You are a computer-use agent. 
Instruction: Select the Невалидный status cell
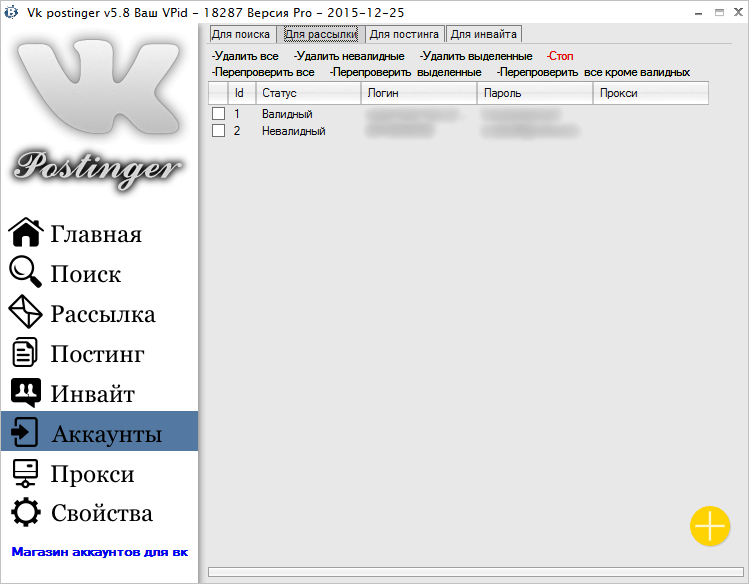pos(293,131)
